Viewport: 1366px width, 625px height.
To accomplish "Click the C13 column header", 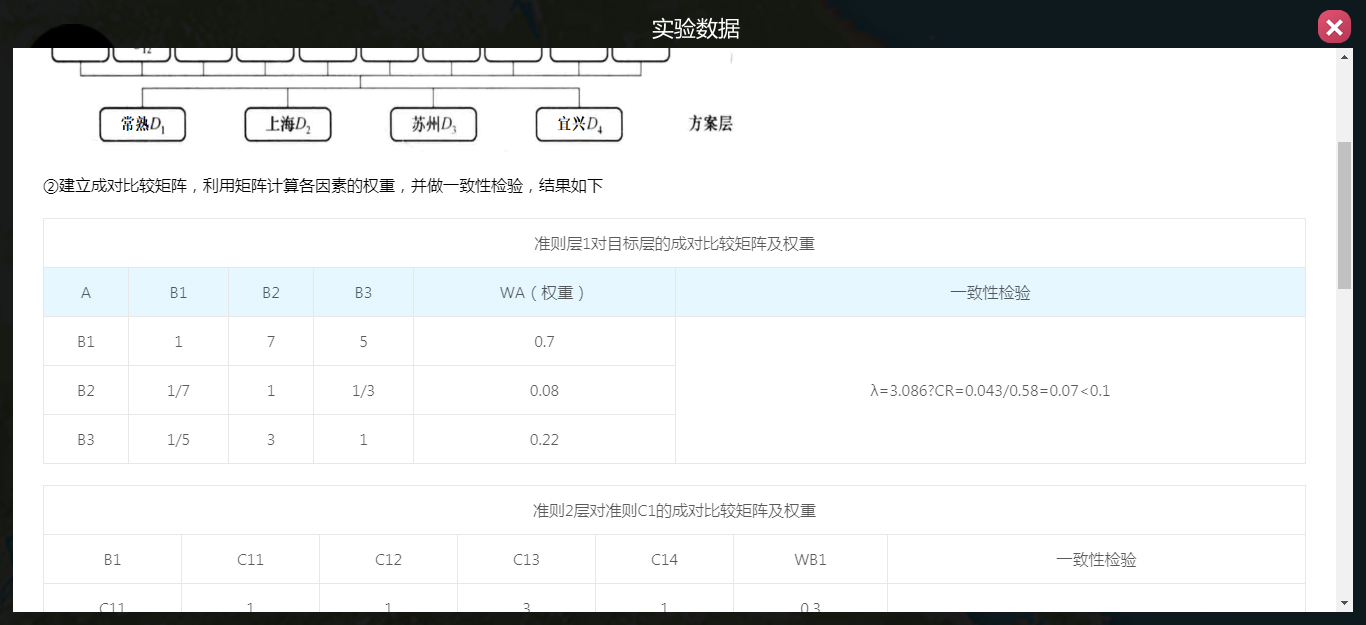I will pyautogui.click(x=526, y=560).
